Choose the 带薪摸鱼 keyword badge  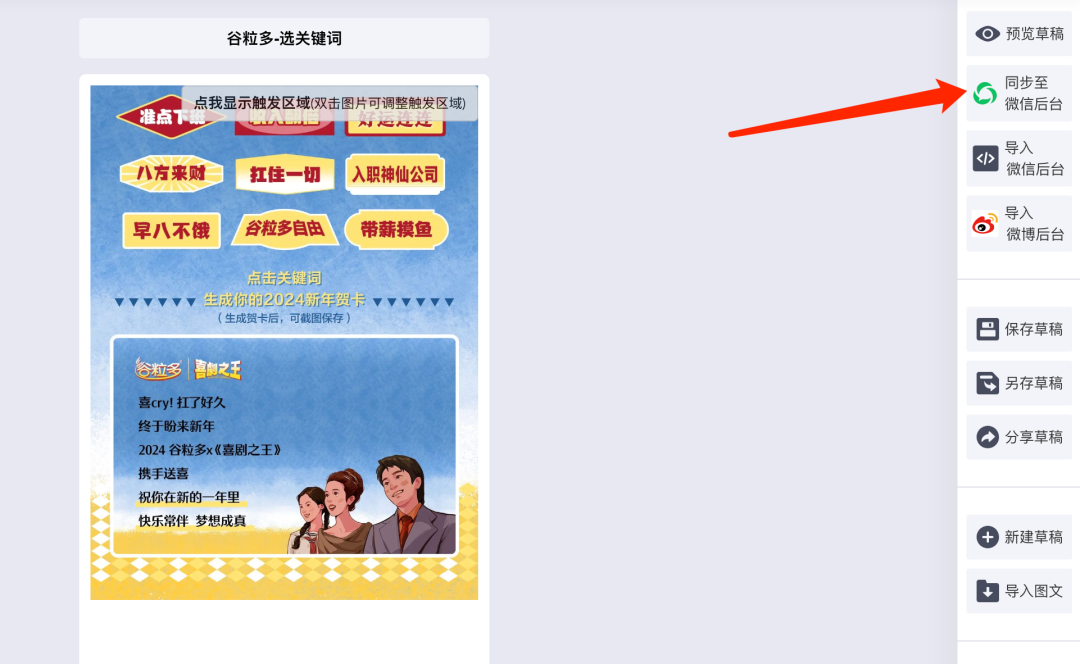[396, 229]
